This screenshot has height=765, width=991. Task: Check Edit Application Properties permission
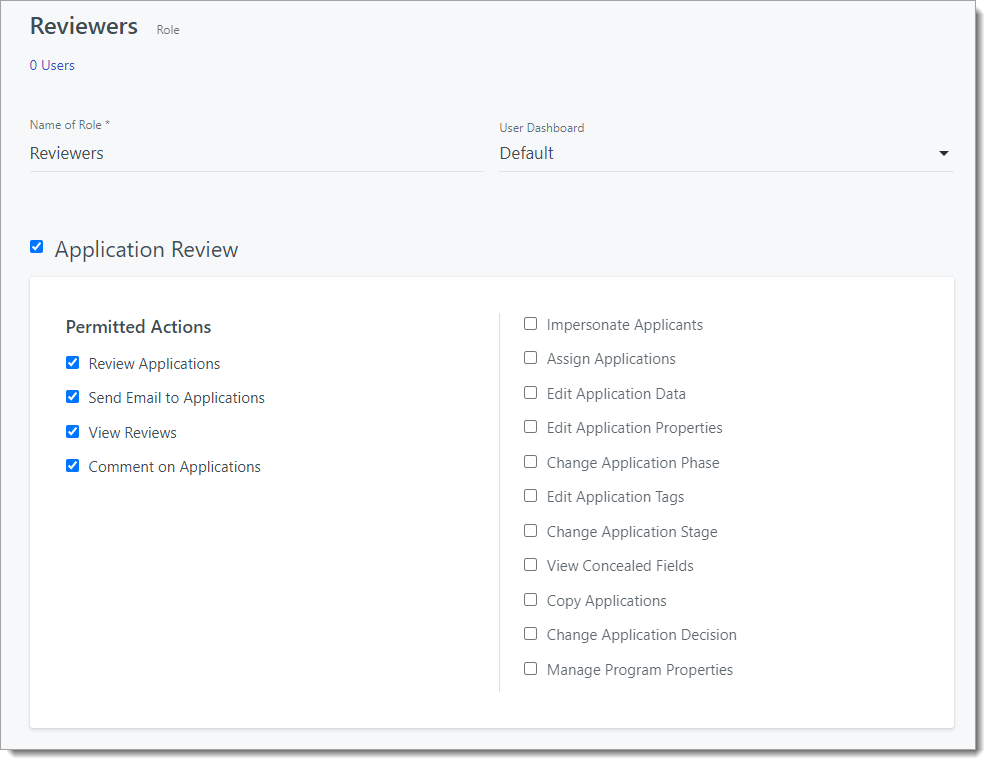point(530,426)
